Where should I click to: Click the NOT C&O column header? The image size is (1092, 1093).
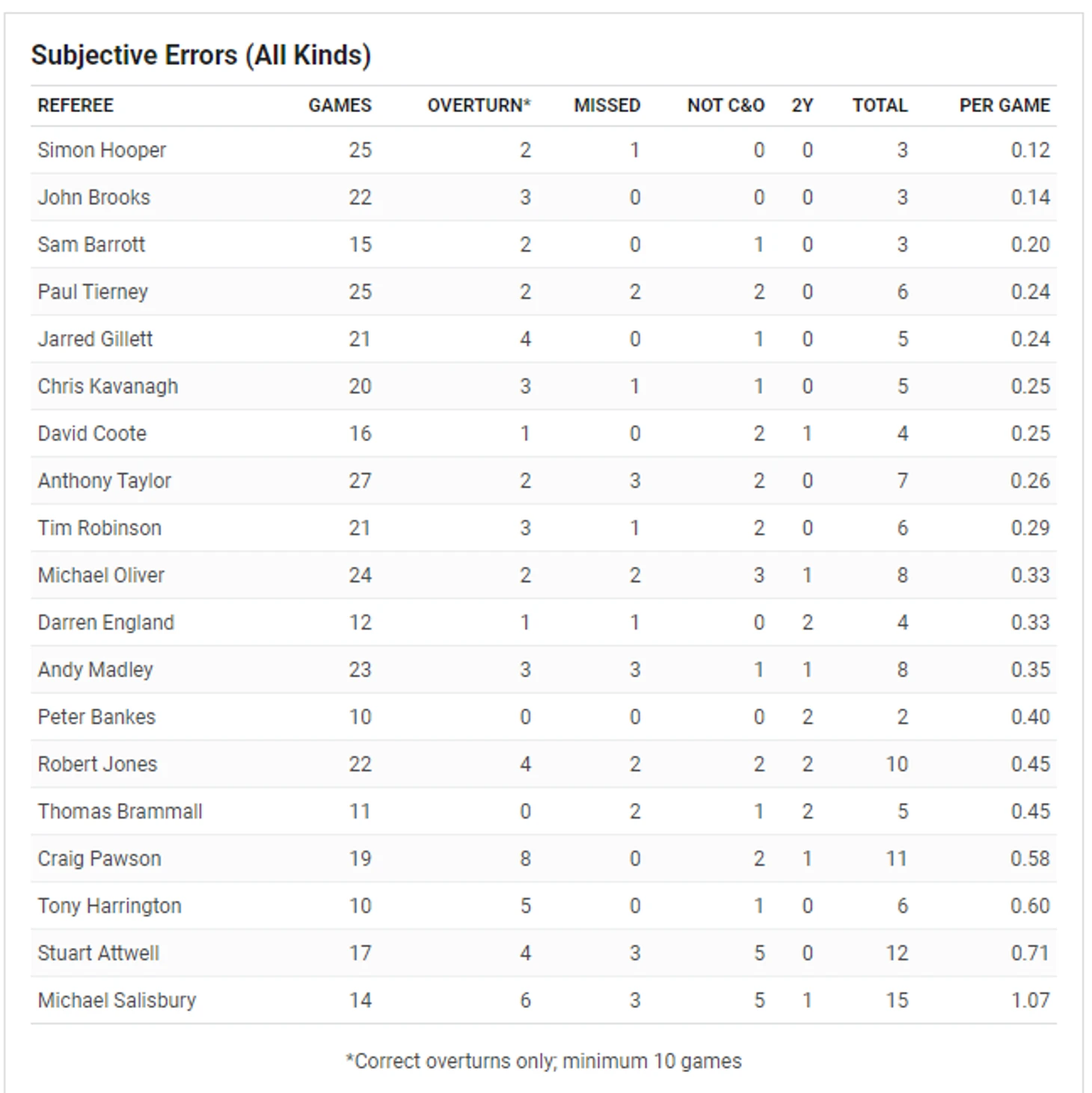click(x=726, y=105)
